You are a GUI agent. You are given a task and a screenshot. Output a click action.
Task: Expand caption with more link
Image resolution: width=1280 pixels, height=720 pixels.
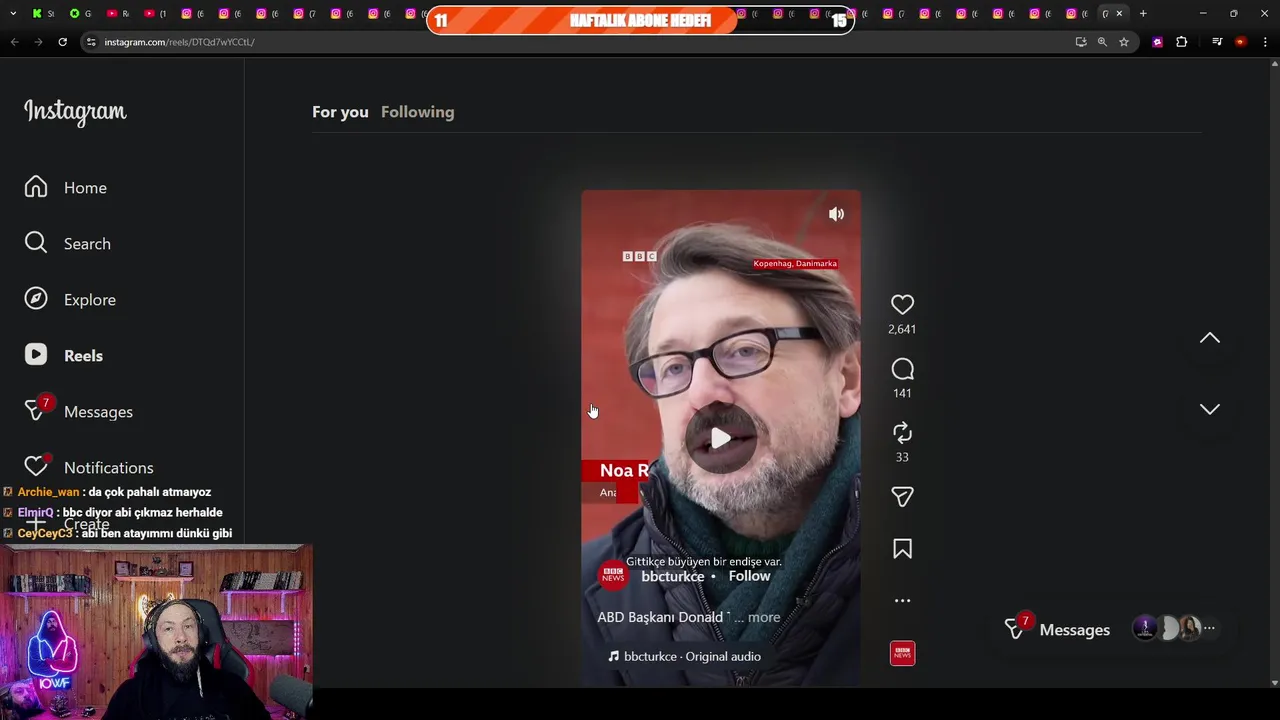point(764,617)
